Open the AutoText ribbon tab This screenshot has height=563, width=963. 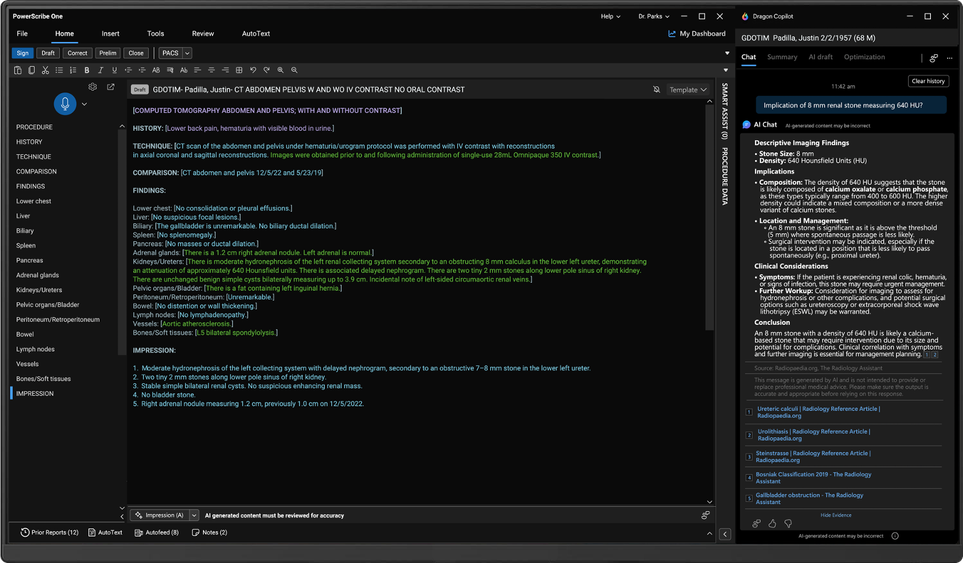(255, 34)
